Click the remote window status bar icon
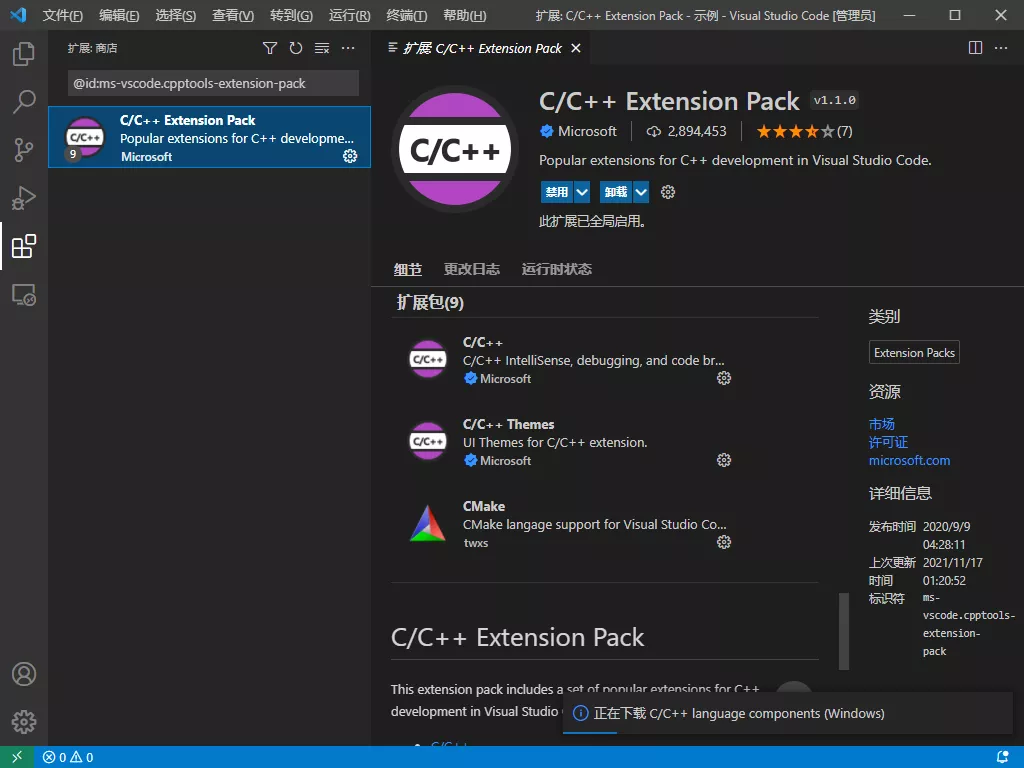 18,757
